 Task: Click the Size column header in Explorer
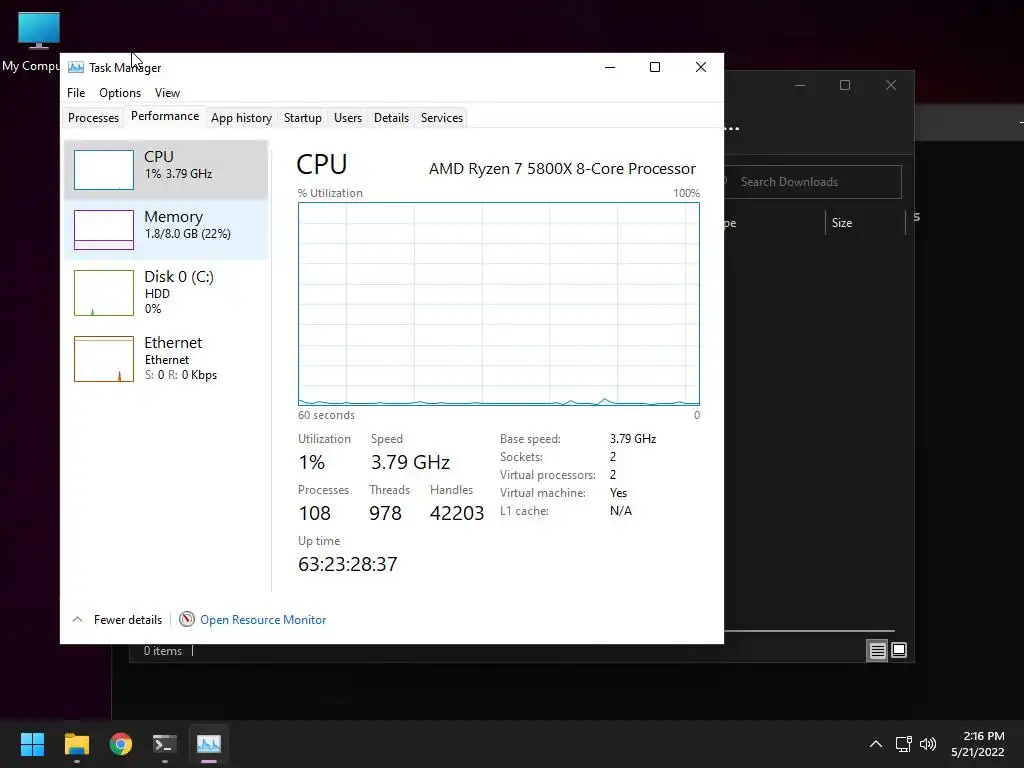(842, 223)
